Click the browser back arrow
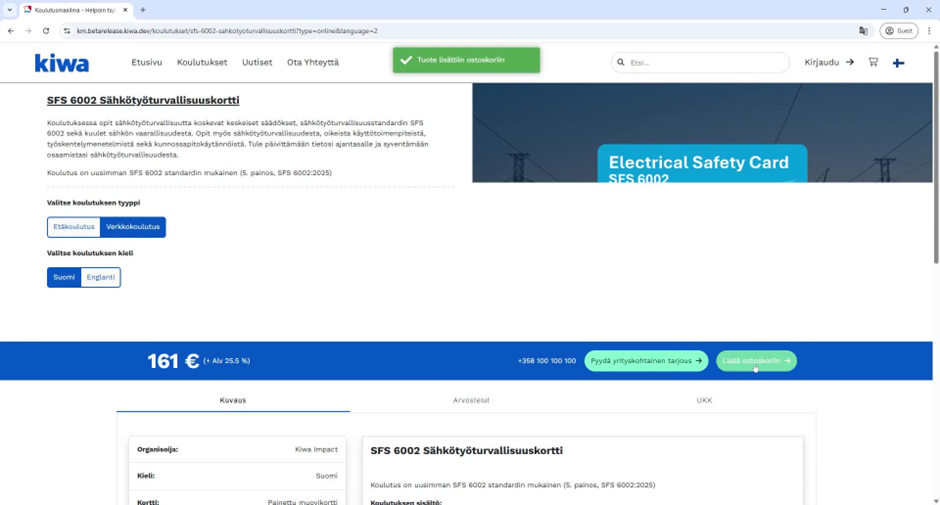940x505 pixels. pos(11,31)
